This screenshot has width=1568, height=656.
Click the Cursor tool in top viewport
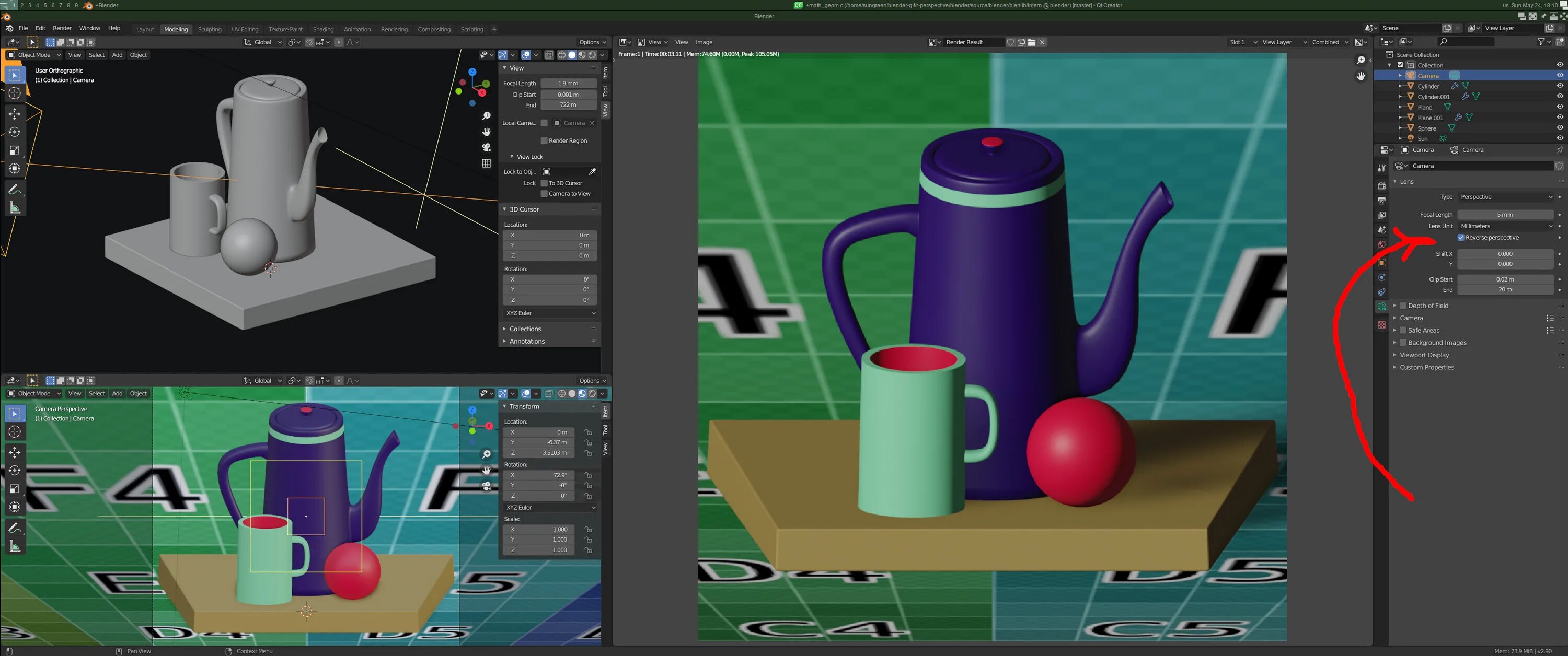[x=15, y=93]
